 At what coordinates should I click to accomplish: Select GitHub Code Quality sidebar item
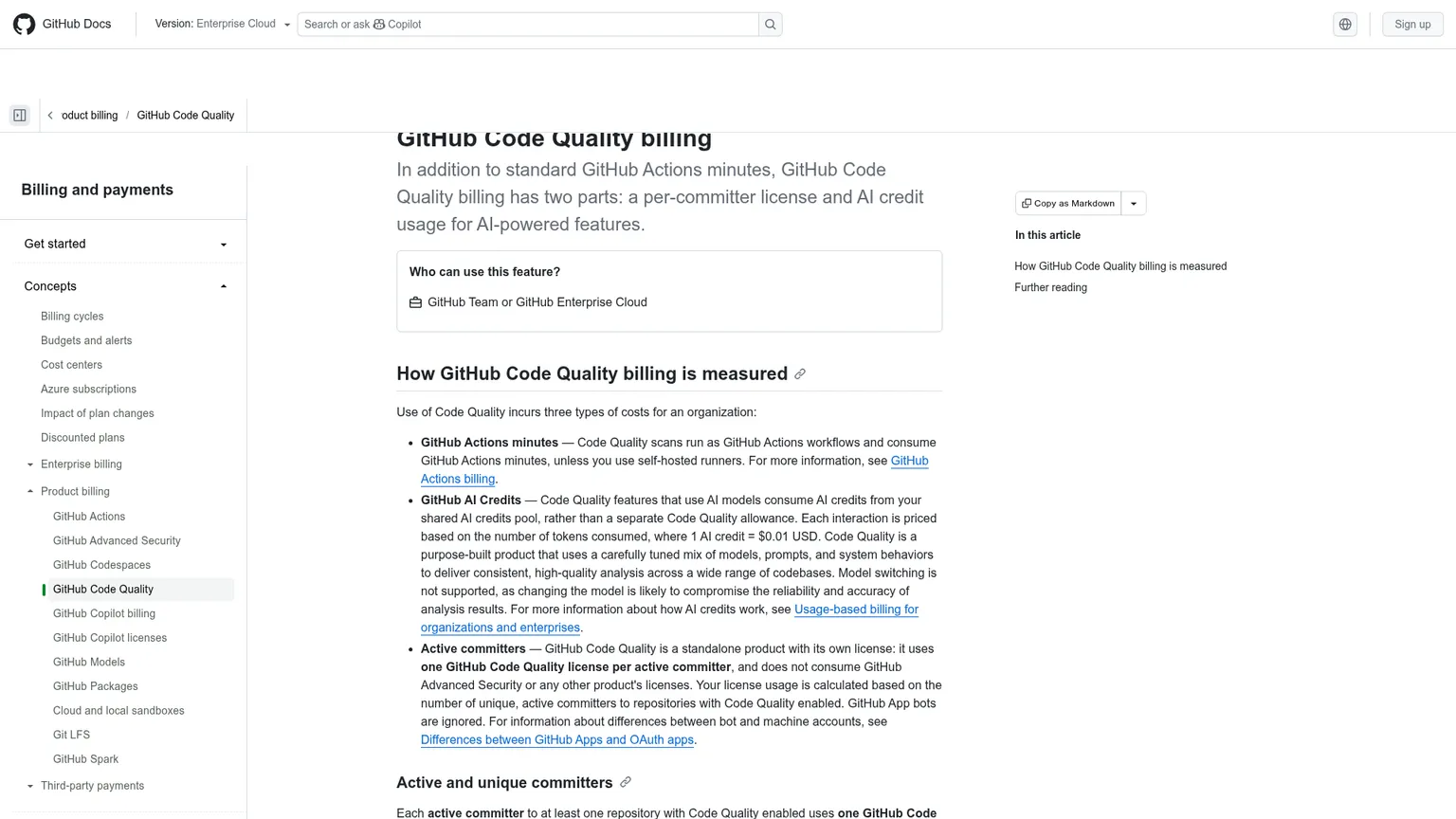pos(139,590)
